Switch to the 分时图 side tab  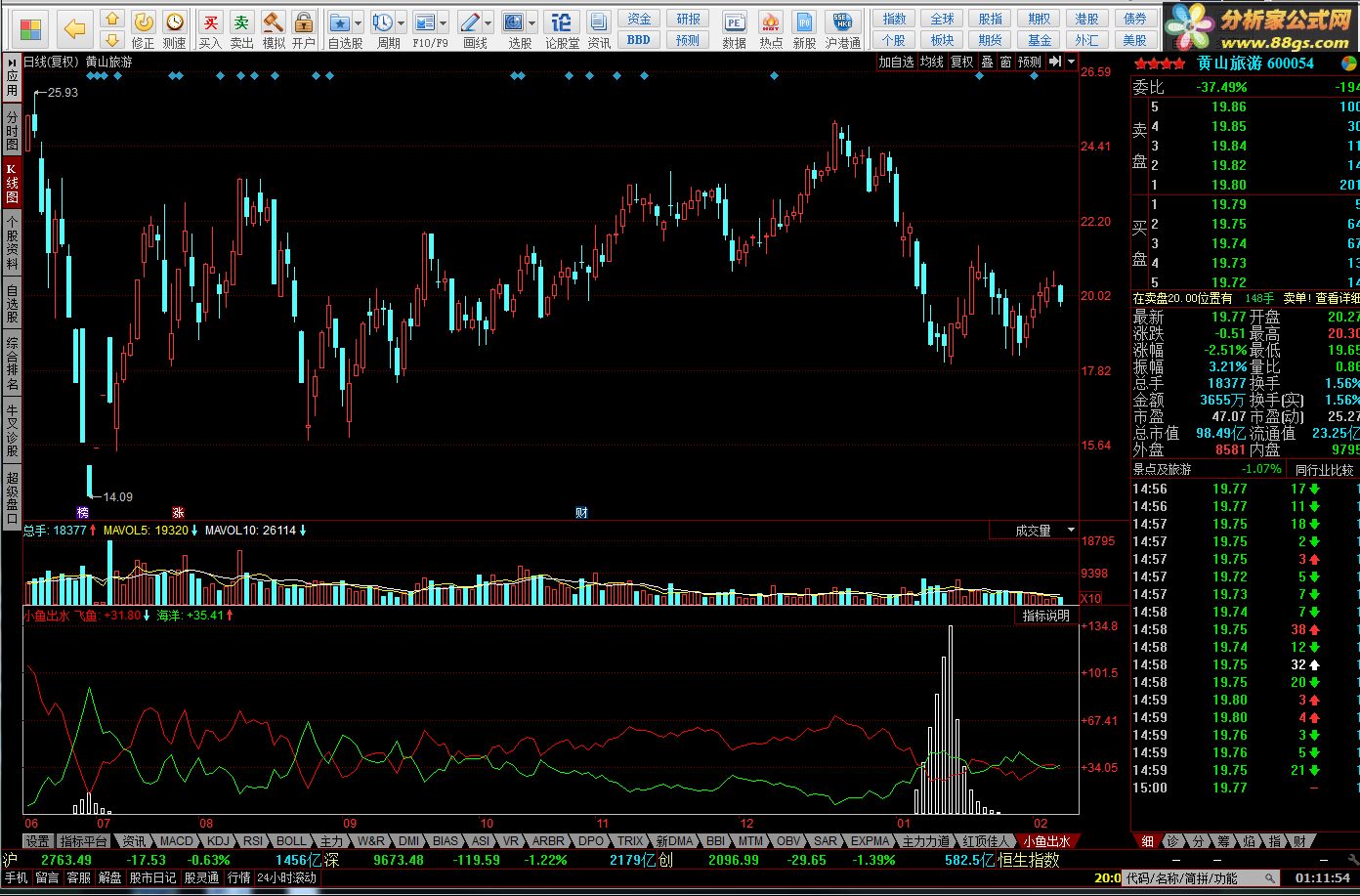tap(12, 131)
